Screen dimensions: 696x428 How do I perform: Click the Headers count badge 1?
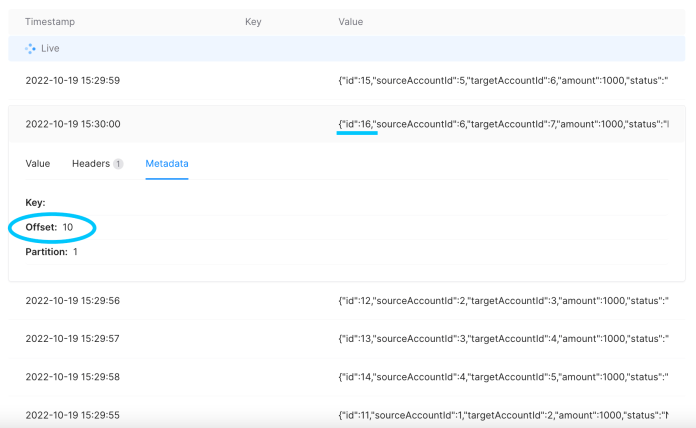pos(118,164)
